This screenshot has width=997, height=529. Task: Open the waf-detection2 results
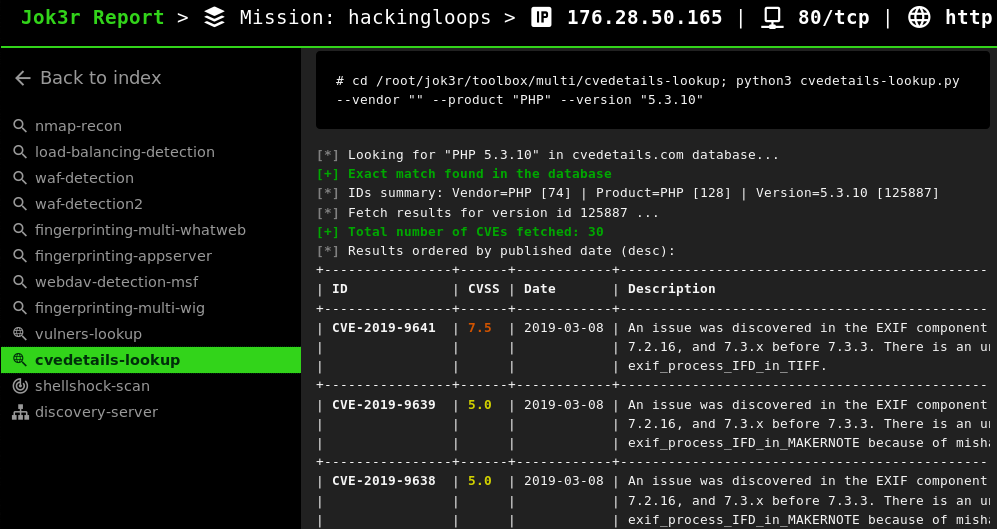(x=88, y=204)
